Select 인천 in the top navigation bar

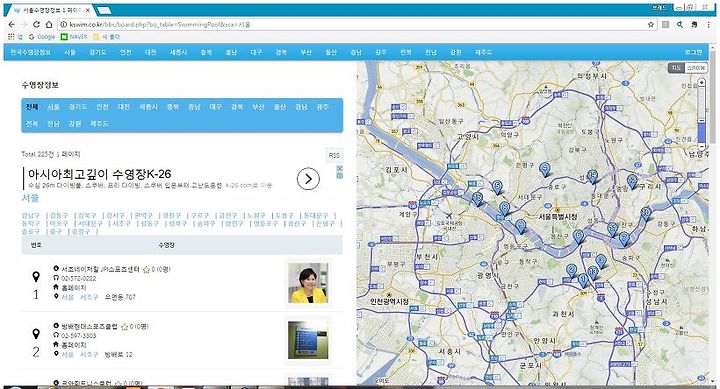click(x=125, y=52)
